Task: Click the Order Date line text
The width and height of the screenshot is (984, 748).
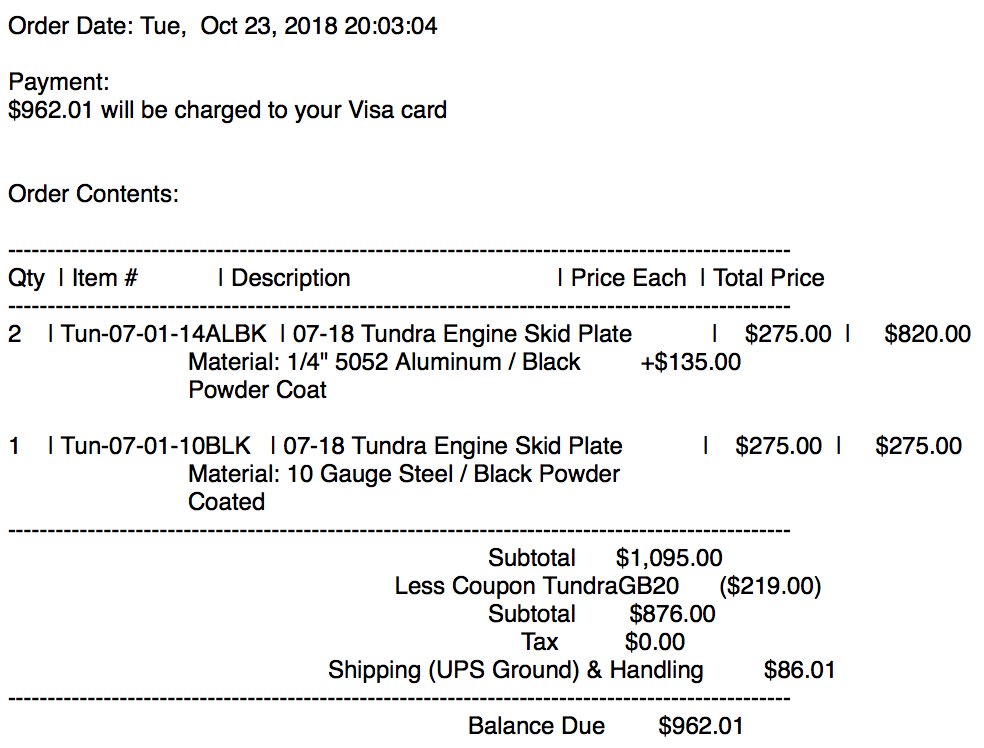Action: tap(223, 27)
